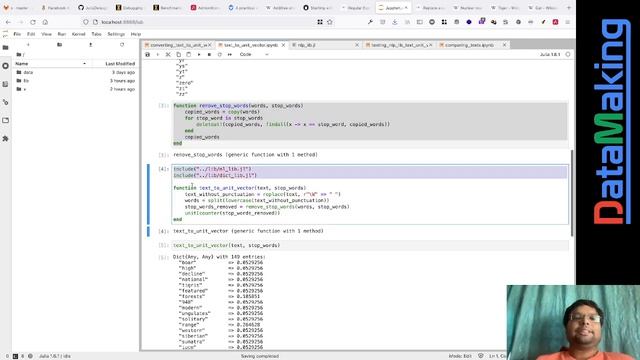Switch to the GitHub browser tab
This screenshot has width=640, height=360.
(93, 8)
